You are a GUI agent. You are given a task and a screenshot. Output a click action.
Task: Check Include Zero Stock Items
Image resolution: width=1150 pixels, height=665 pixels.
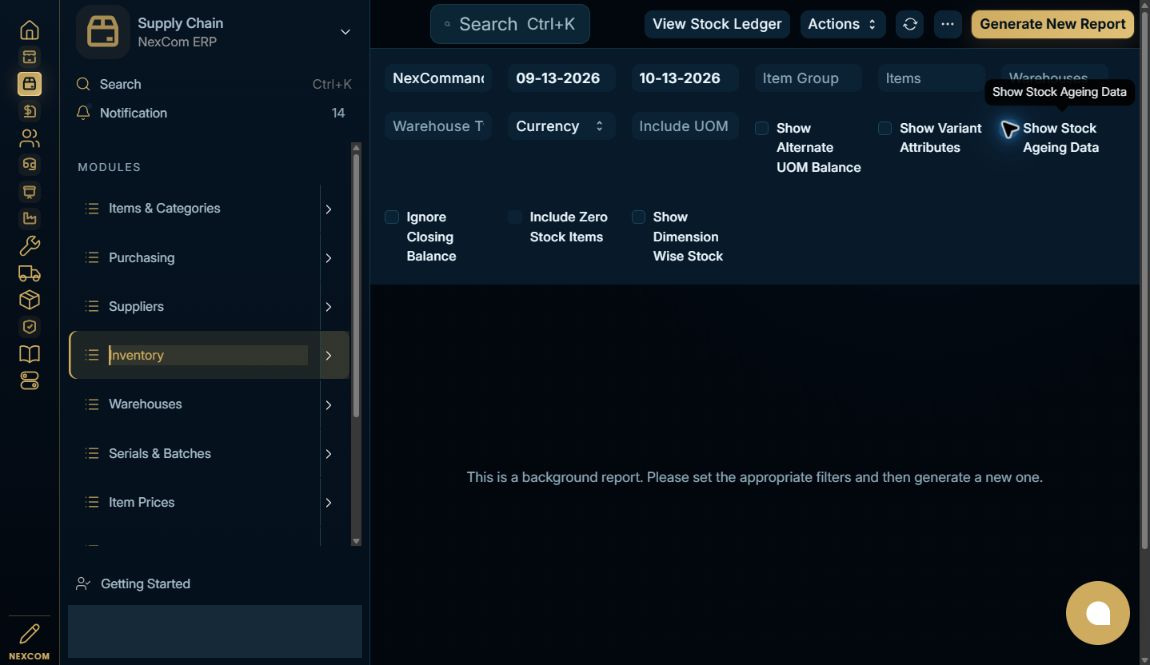[x=515, y=217]
